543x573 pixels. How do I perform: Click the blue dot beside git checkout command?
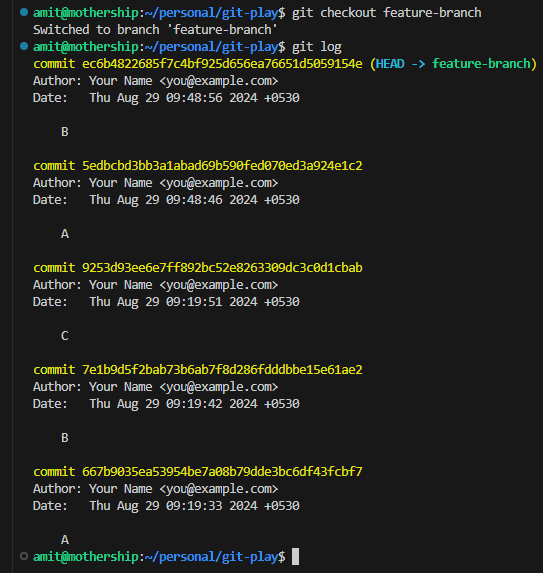(x=24, y=12)
